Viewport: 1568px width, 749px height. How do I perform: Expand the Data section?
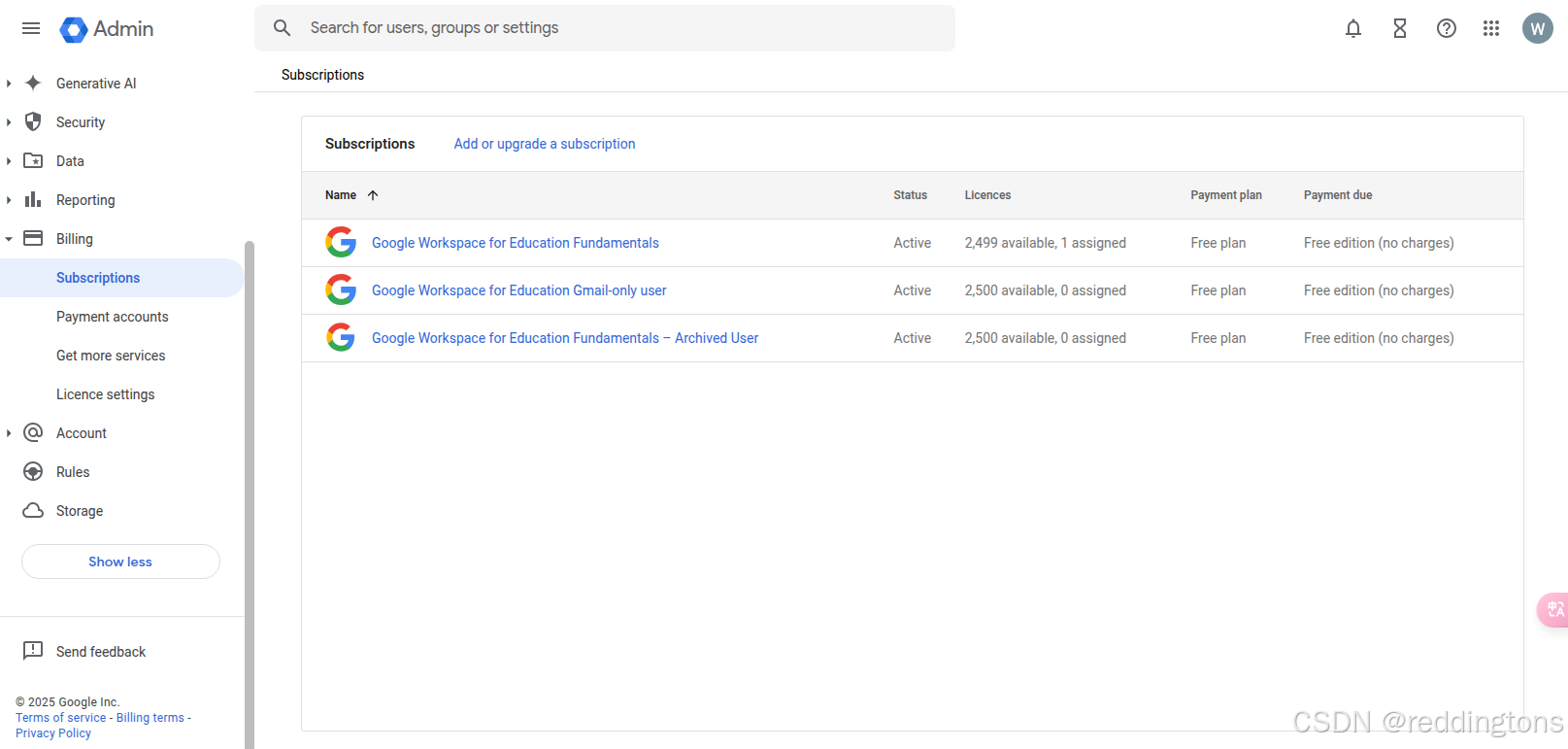(x=9, y=161)
